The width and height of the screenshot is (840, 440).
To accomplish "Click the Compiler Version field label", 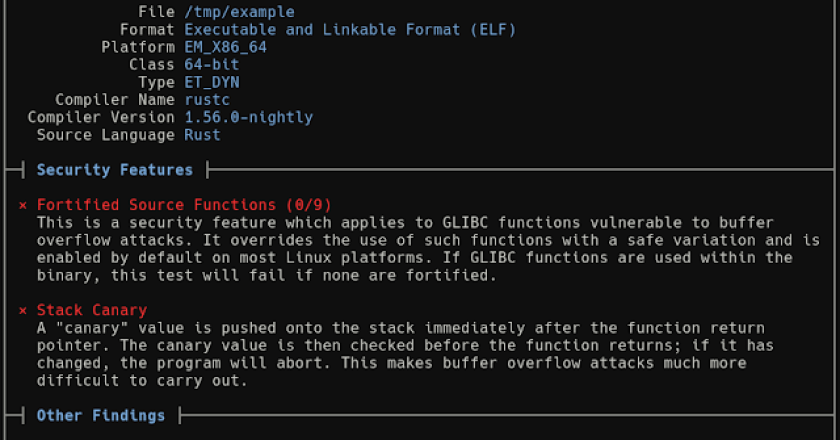I will click(101, 117).
